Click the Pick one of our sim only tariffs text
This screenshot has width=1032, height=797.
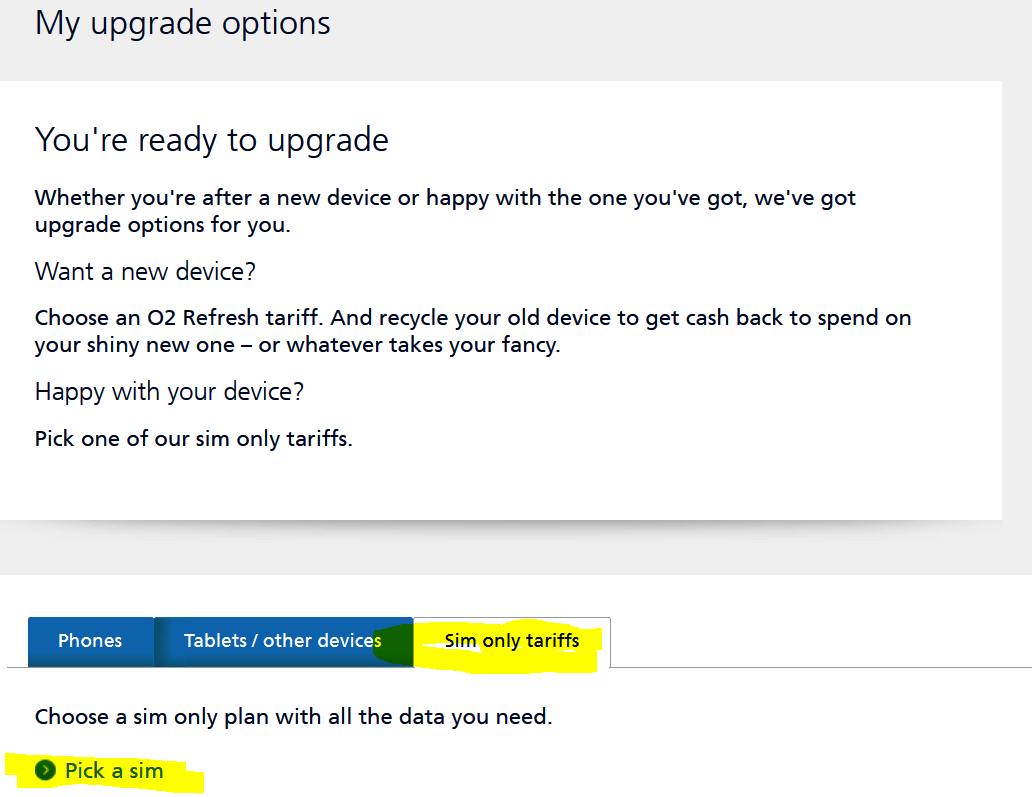coord(193,438)
